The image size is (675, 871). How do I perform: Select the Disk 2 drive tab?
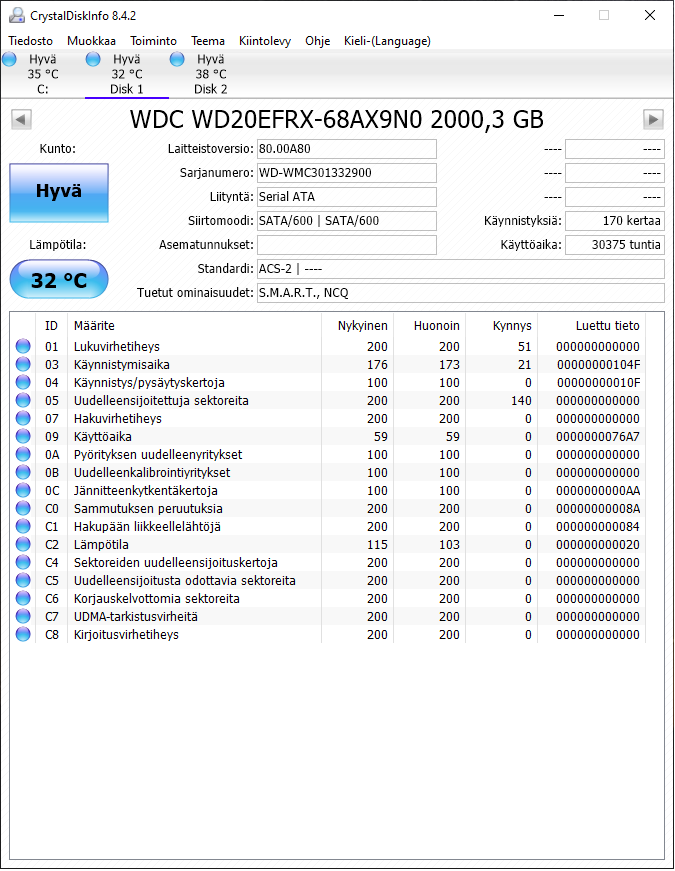click(211, 74)
